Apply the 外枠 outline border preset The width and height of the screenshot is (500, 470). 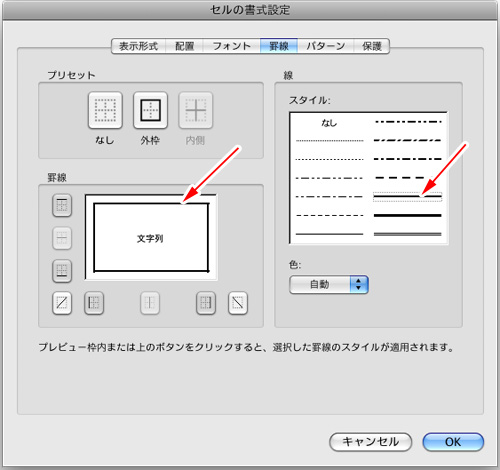(150, 110)
